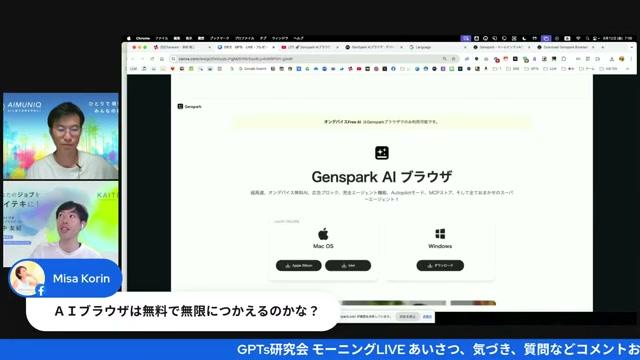Click the Mac OS Apple logo
The height and width of the screenshot is (360, 640).
coord(323,234)
